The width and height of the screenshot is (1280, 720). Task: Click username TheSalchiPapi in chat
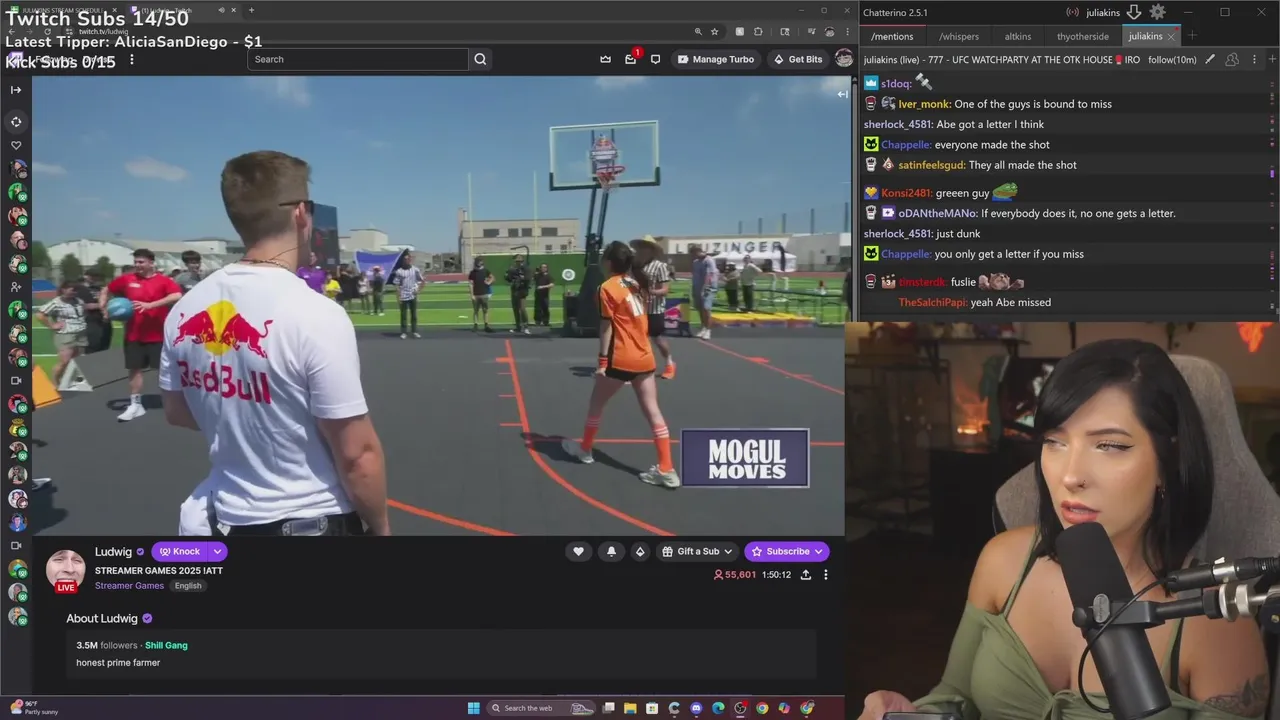(932, 302)
